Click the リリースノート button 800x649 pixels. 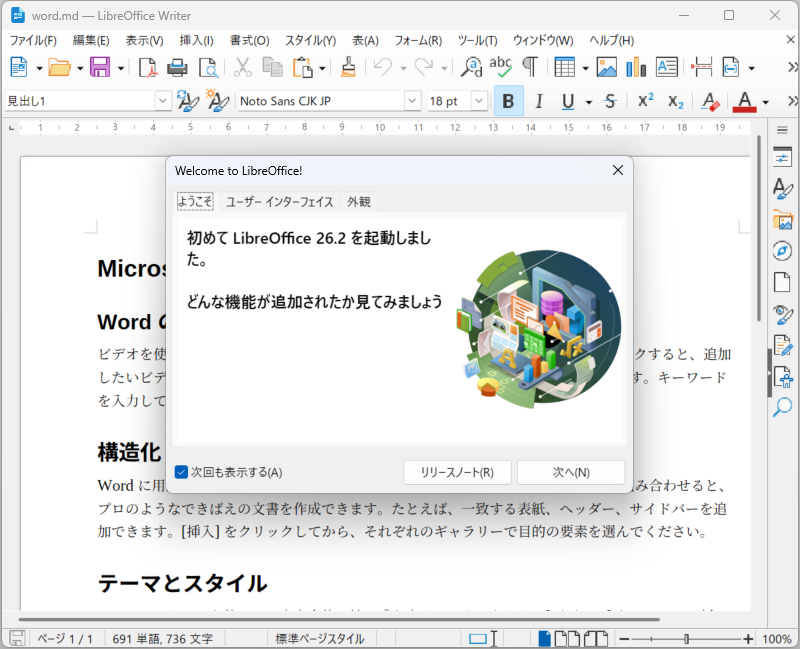click(x=457, y=471)
